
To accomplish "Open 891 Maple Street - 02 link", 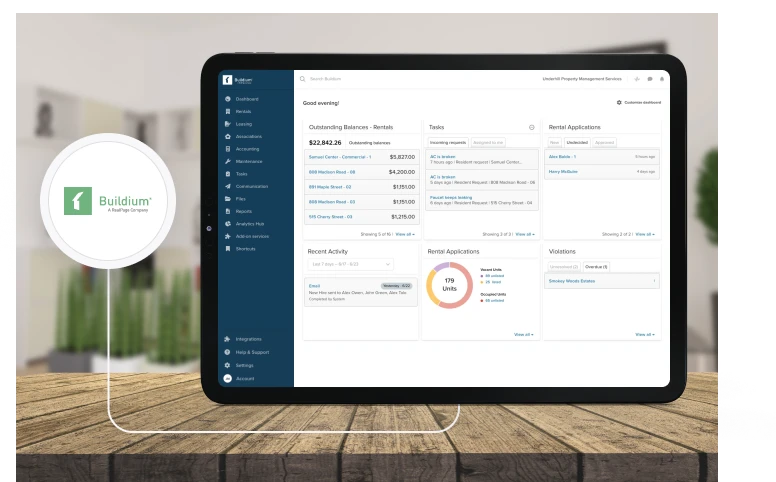I will coord(330,187).
